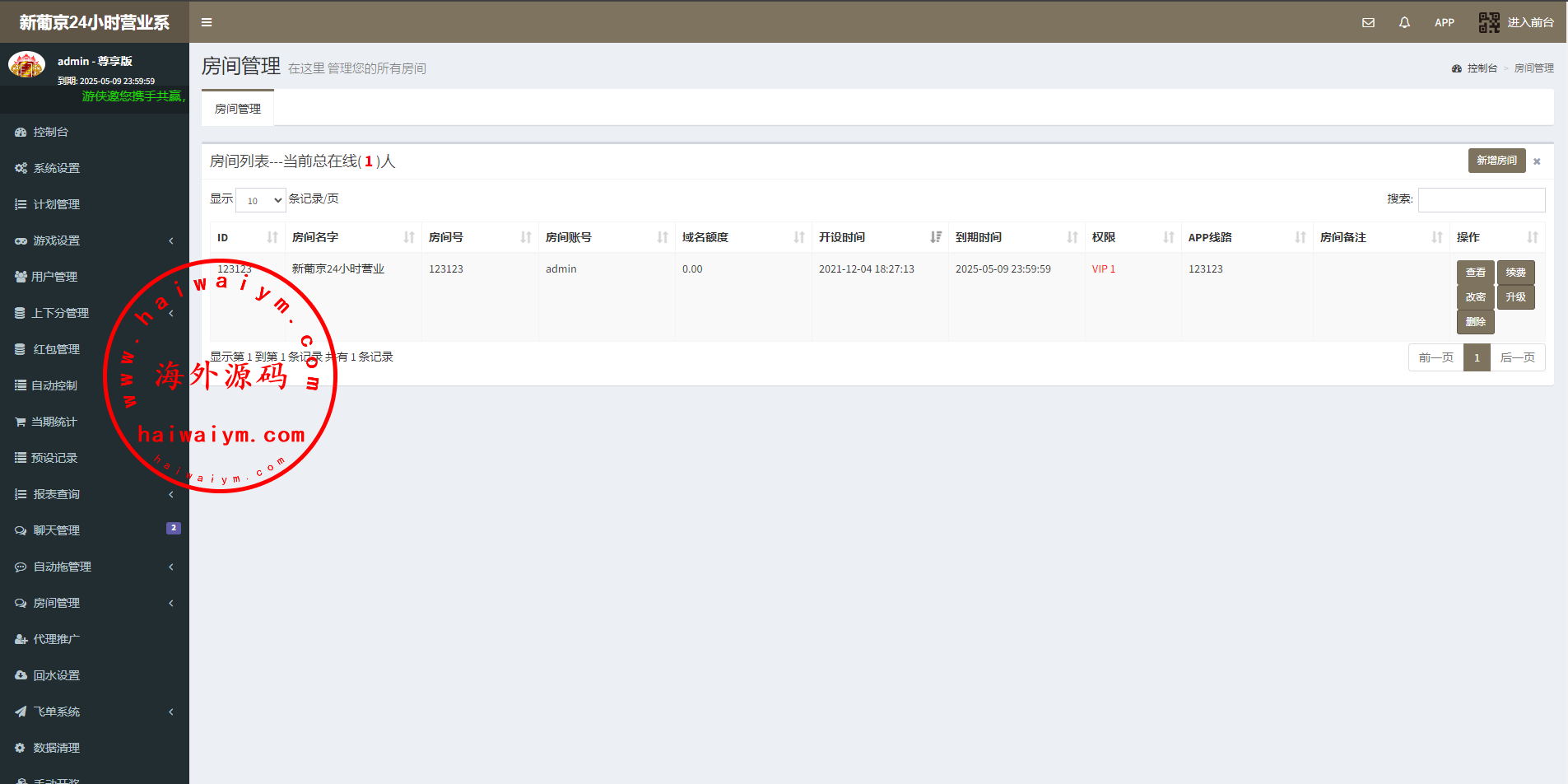
Task: Expand the 飞单系统 sidebar menu
Action: pos(95,712)
